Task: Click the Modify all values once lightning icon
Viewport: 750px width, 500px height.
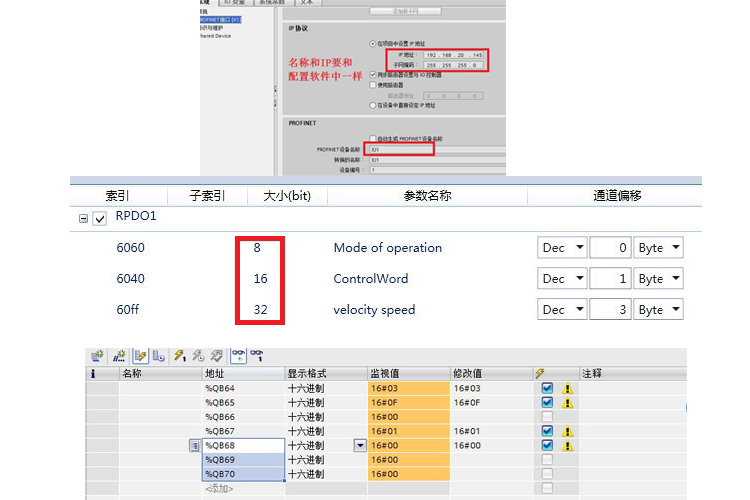Action: tap(179, 356)
